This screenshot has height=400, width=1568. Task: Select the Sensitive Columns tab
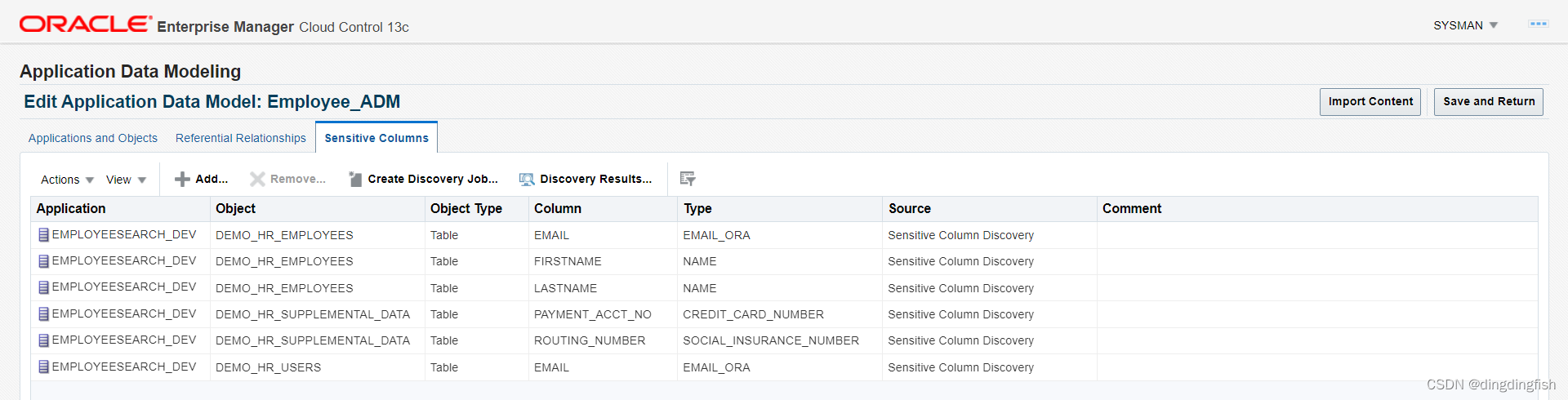pyautogui.click(x=376, y=138)
